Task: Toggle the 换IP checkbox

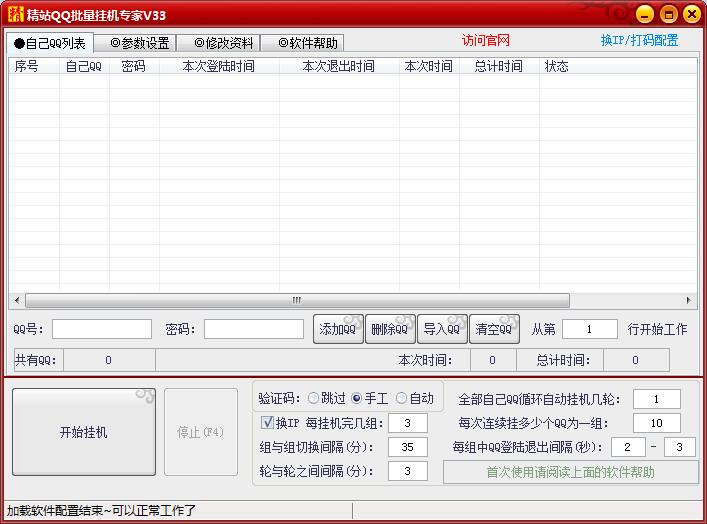Action: point(280,423)
